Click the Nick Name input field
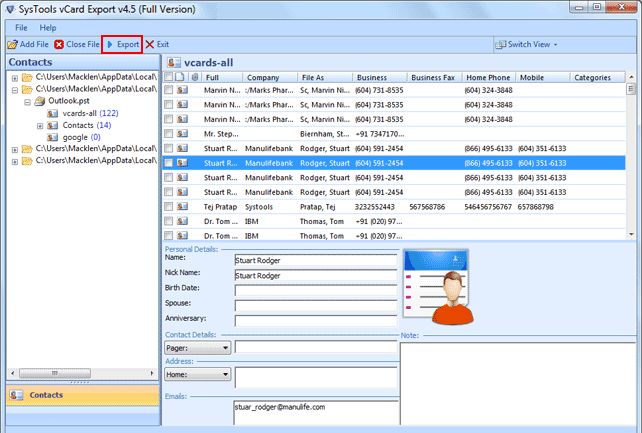 pos(316,275)
